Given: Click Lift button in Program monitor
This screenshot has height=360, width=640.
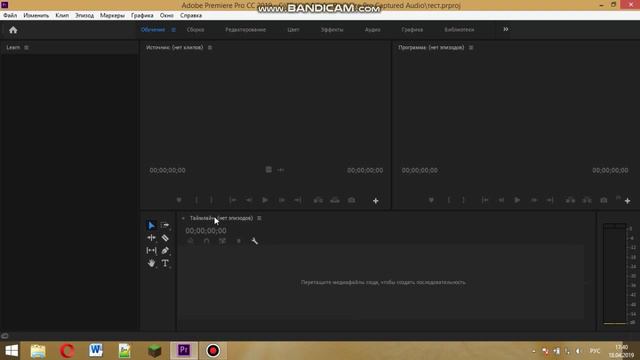Looking at the screenshot, I should [x=570, y=200].
